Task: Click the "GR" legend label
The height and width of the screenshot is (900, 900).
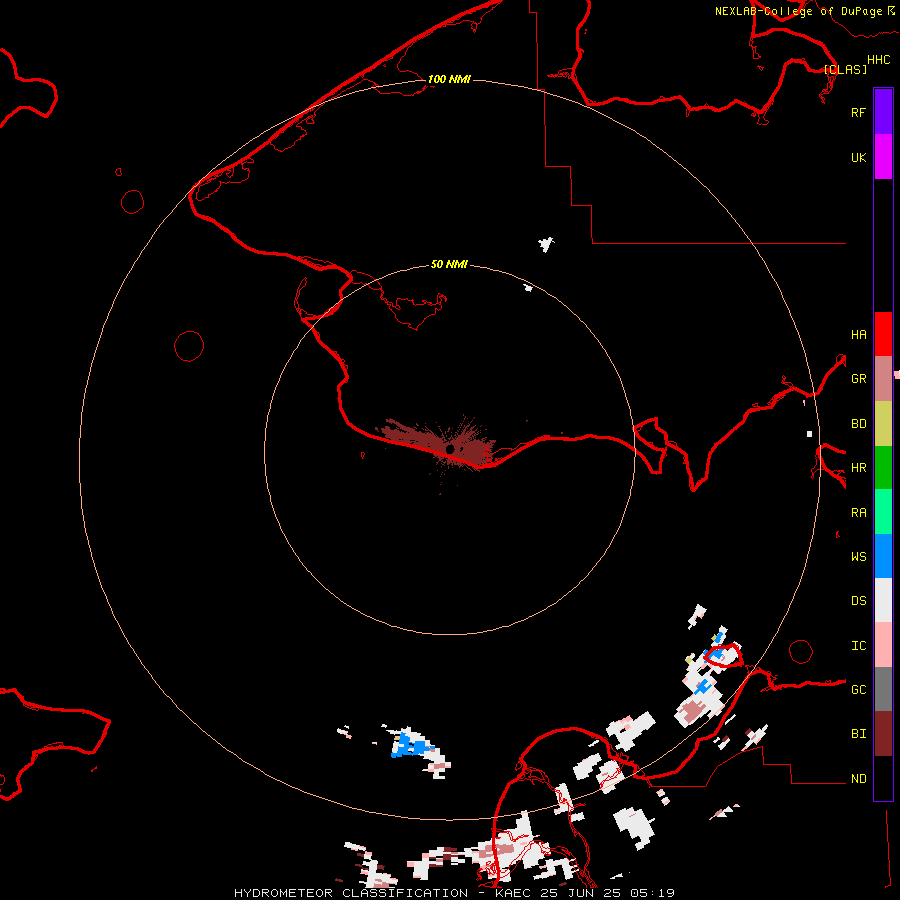Action: [x=858, y=379]
